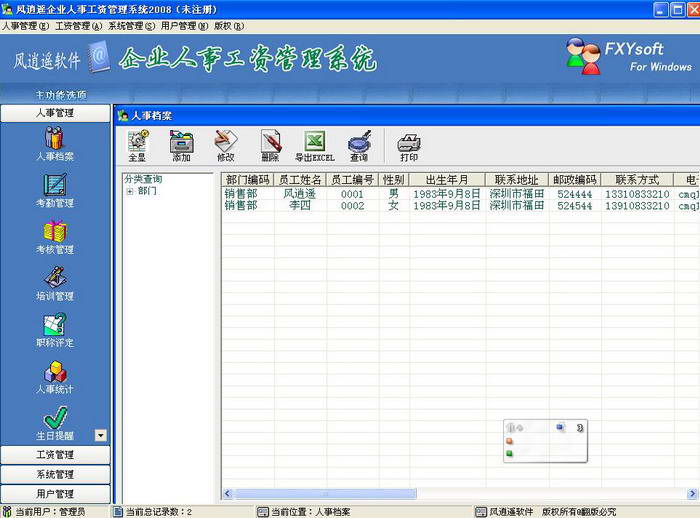Switch to the 用户管理 sidebar section
Image resolution: width=700 pixels, height=518 pixels.
(55, 494)
